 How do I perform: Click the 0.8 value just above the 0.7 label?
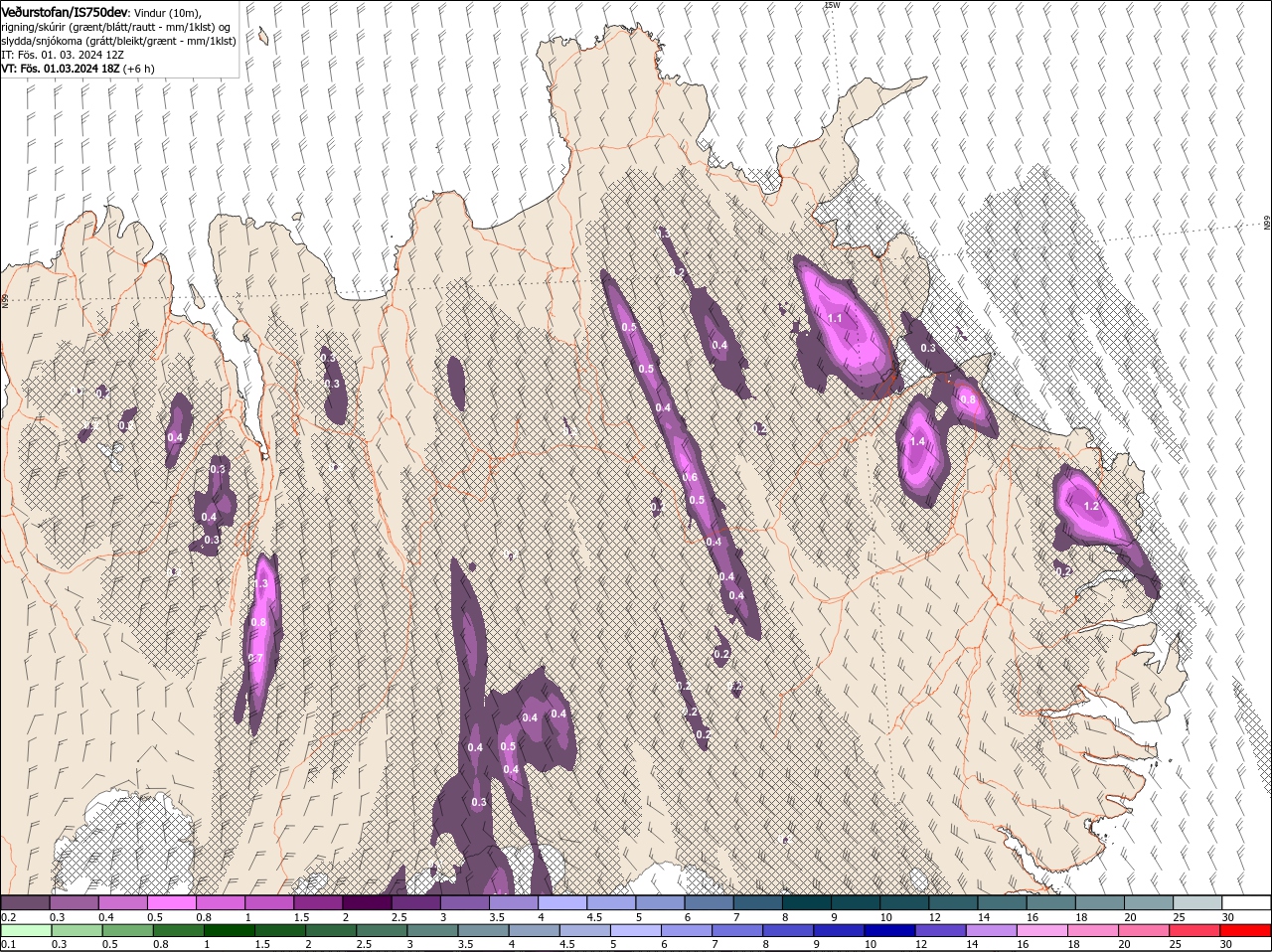[258, 623]
